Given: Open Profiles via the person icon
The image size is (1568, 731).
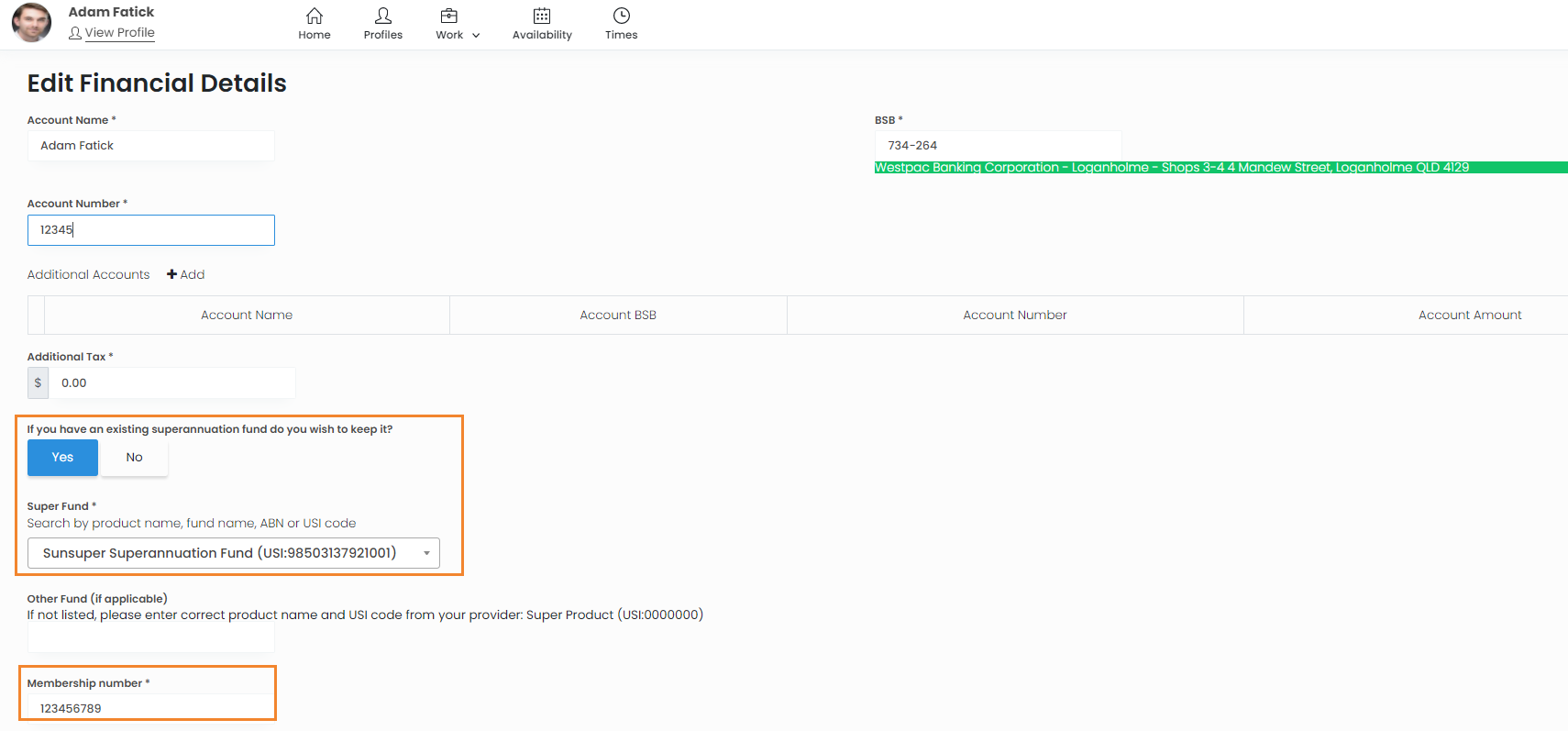Looking at the screenshot, I should [382, 16].
